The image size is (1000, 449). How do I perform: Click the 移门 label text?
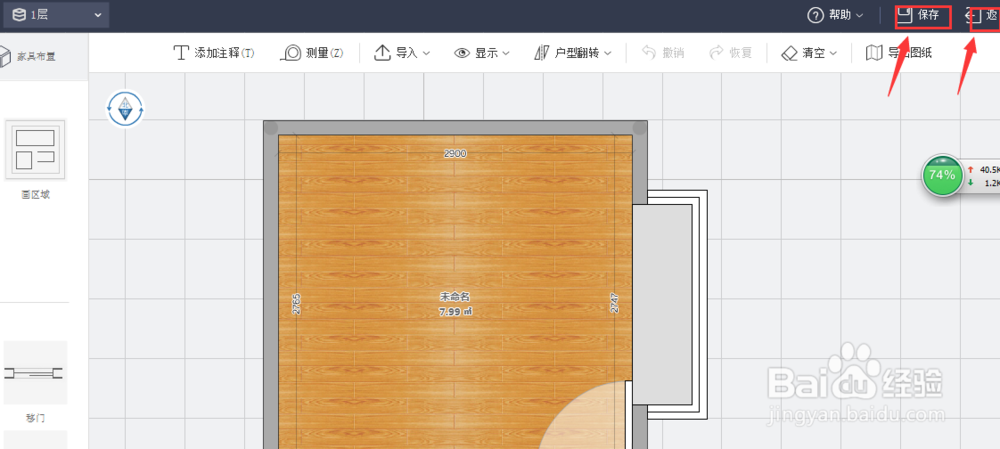(35, 418)
